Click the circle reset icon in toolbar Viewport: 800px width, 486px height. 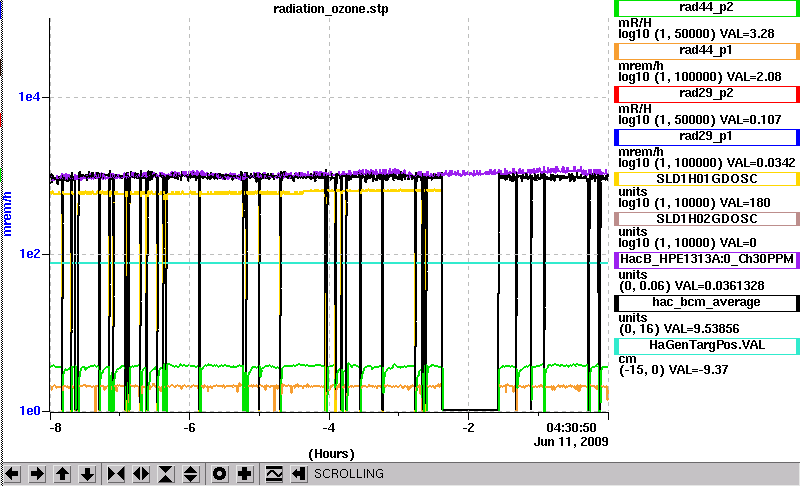(x=220, y=474)
